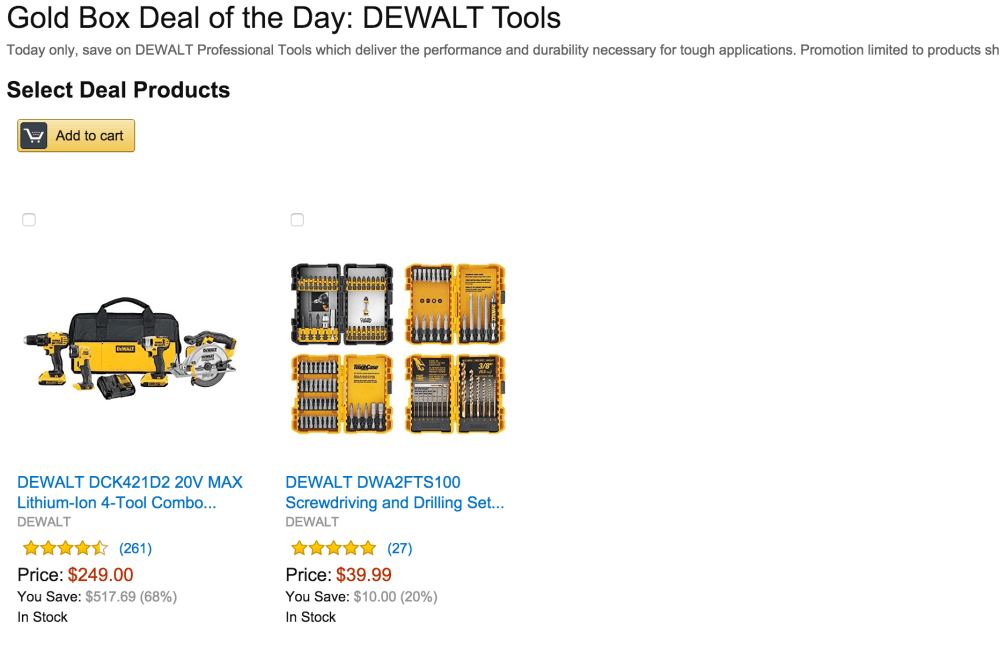Tick the DWA2FTS100 drilling set checkbox
Viewport: 1000px width, 654px height.
[x=297, y=220]
